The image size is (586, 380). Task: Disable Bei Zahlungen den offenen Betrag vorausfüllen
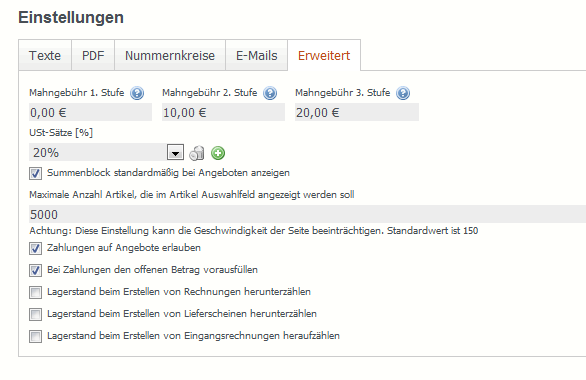36,270
